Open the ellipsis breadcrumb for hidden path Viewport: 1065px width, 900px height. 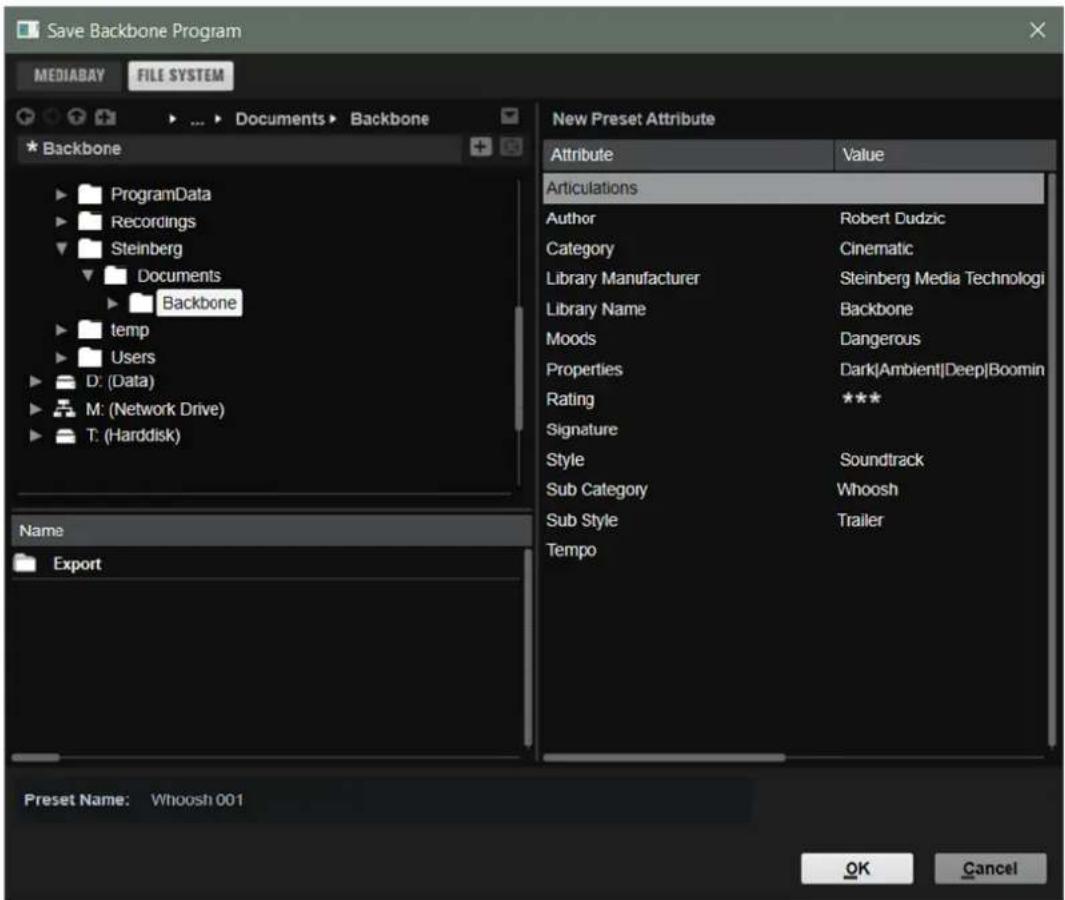click(x=197, y=120)
